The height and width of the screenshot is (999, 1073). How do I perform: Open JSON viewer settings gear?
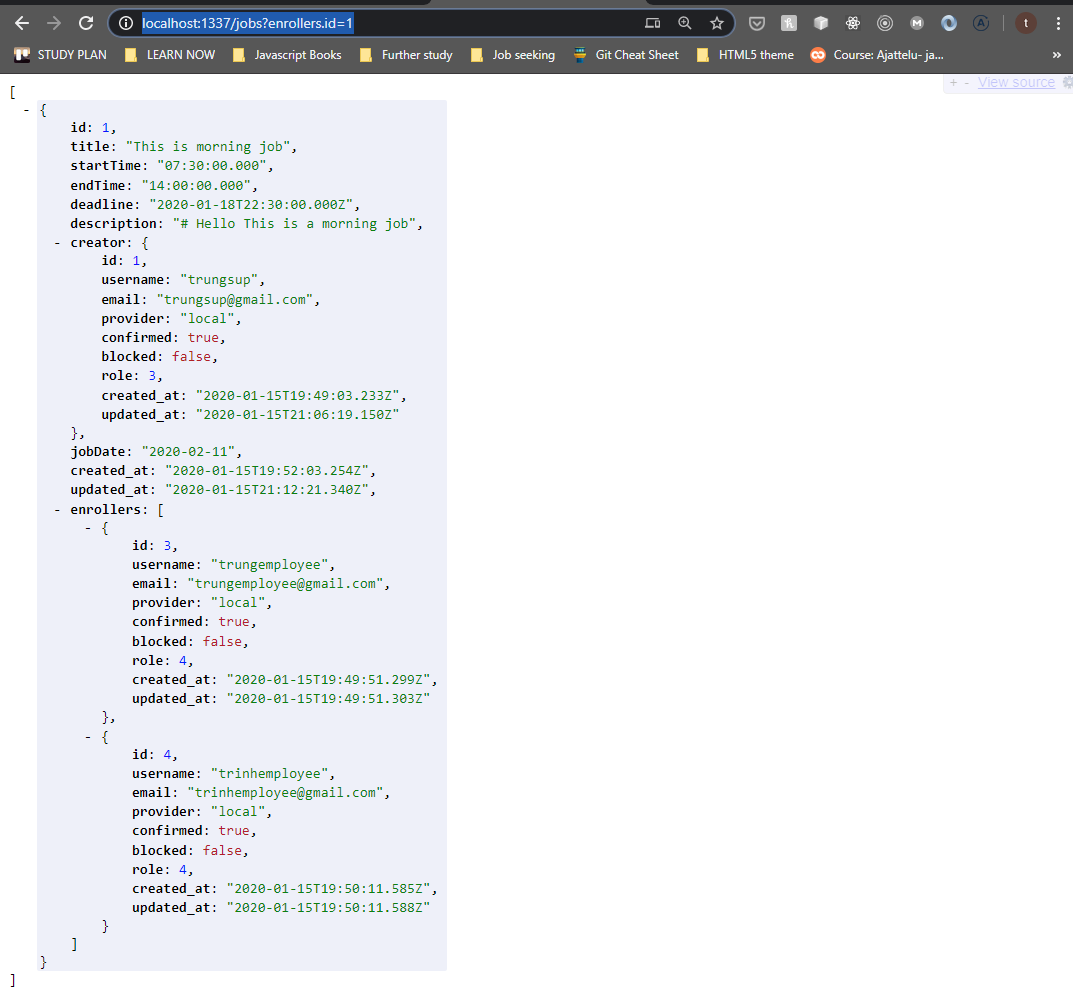(1068, 83)
